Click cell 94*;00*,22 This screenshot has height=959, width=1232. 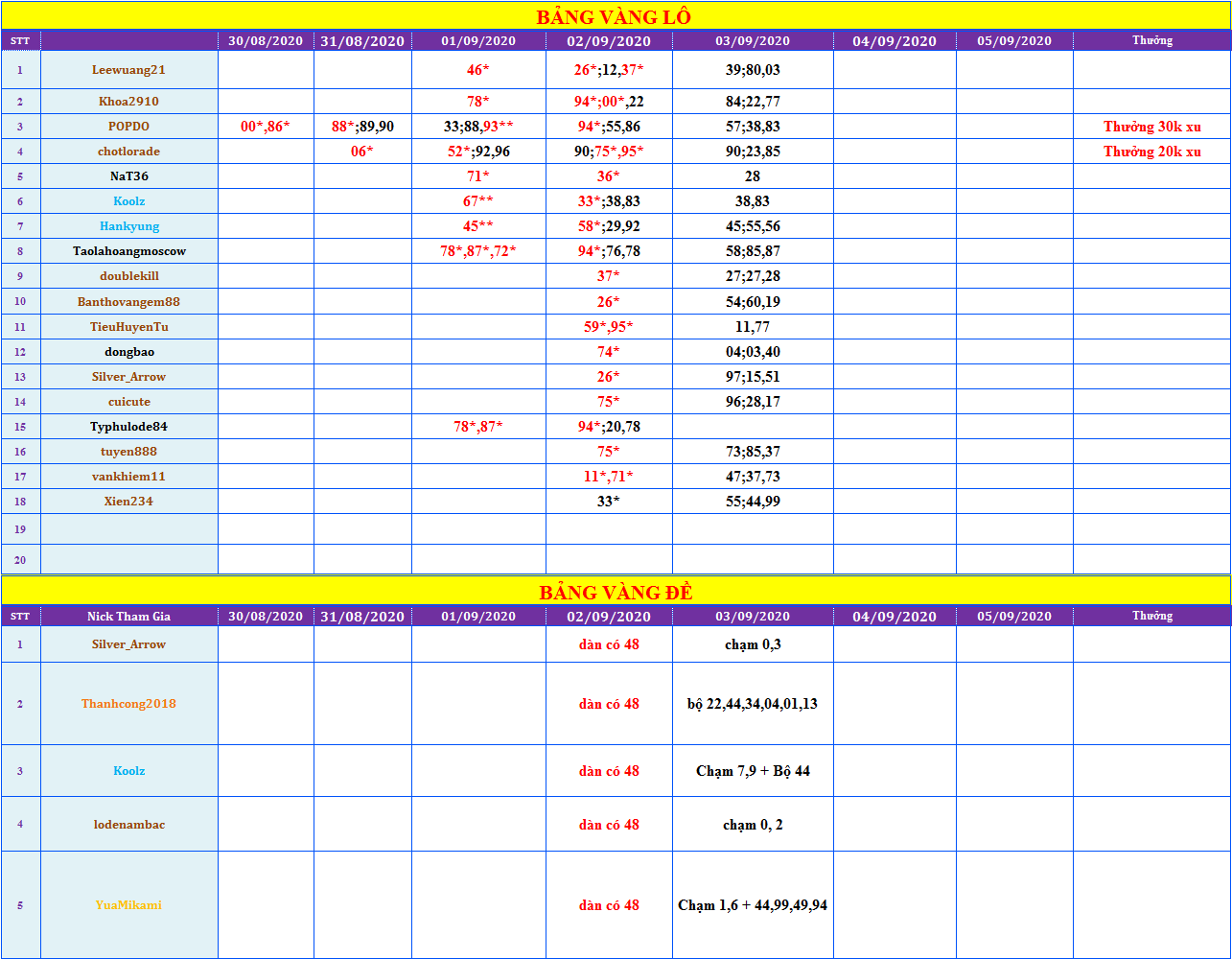[x=609, y=102]
